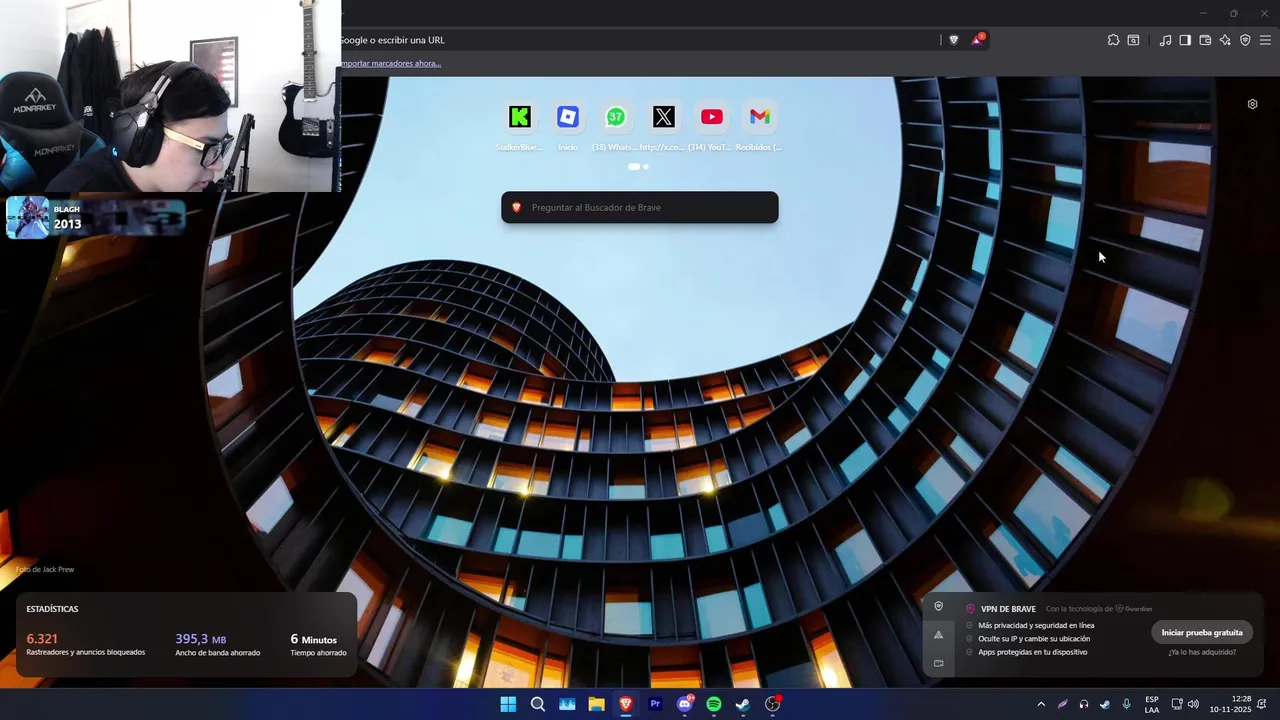Viewport: 1280px width, 720px height.
Task: Open the widgets app icon beside taskbar search
Action: pos(567,704)
